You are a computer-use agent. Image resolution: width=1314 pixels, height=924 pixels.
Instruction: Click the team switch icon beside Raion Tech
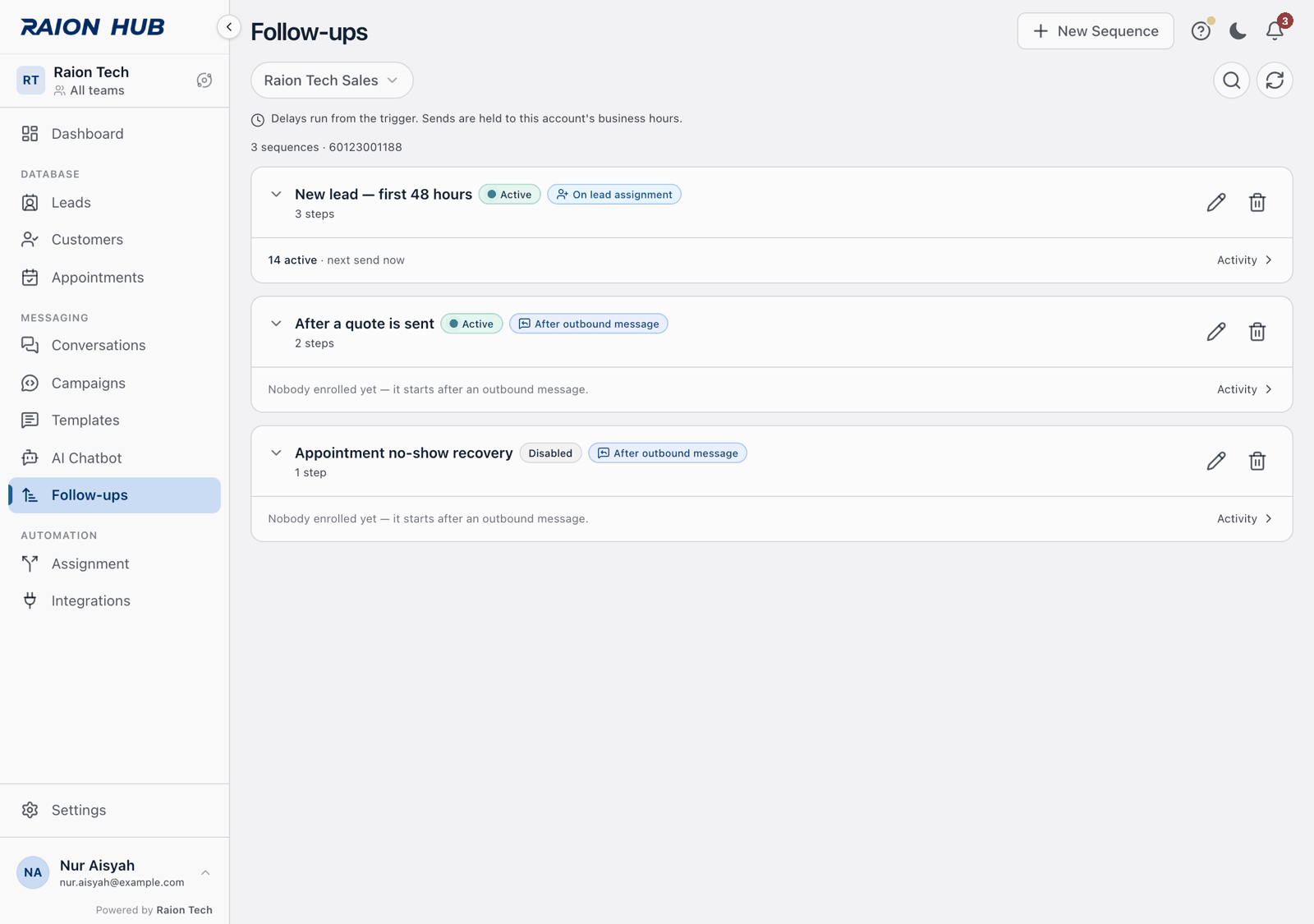(x=204, y=80)
